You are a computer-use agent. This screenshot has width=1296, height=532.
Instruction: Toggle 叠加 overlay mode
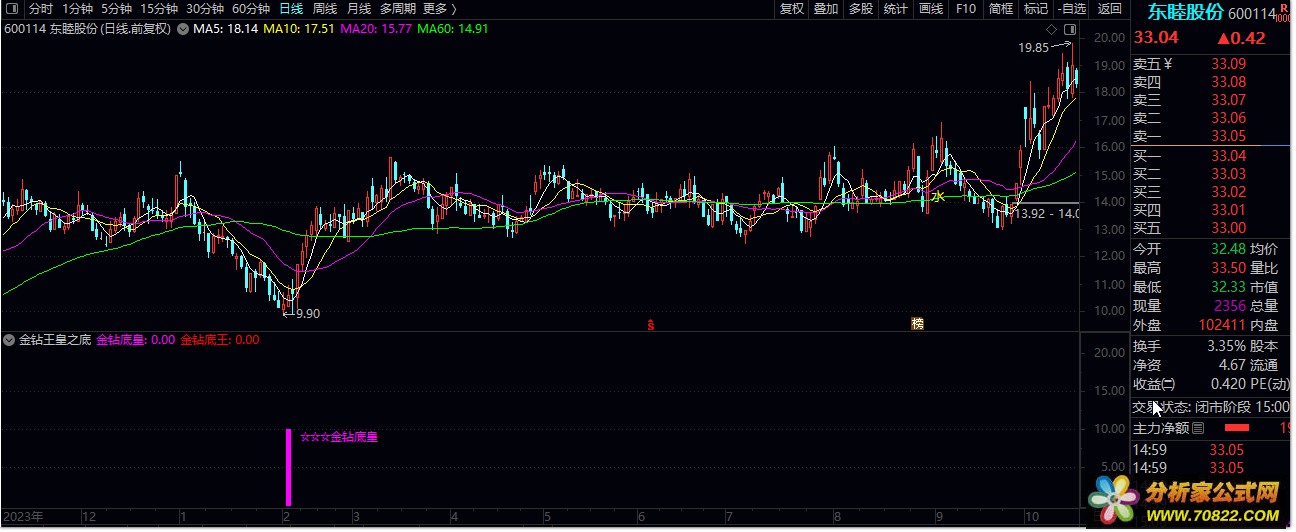(x=825, y=9)
